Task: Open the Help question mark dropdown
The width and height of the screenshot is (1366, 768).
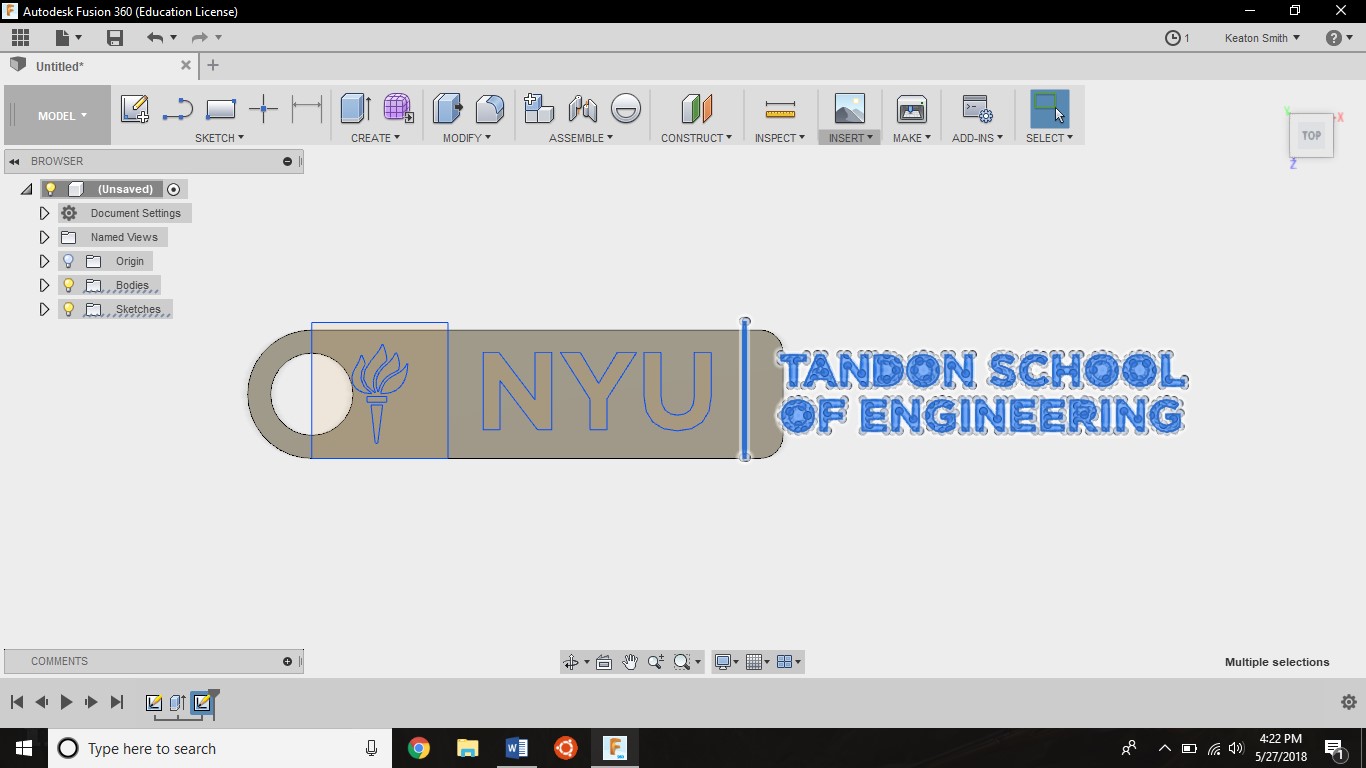Action: pos(1339,38)
